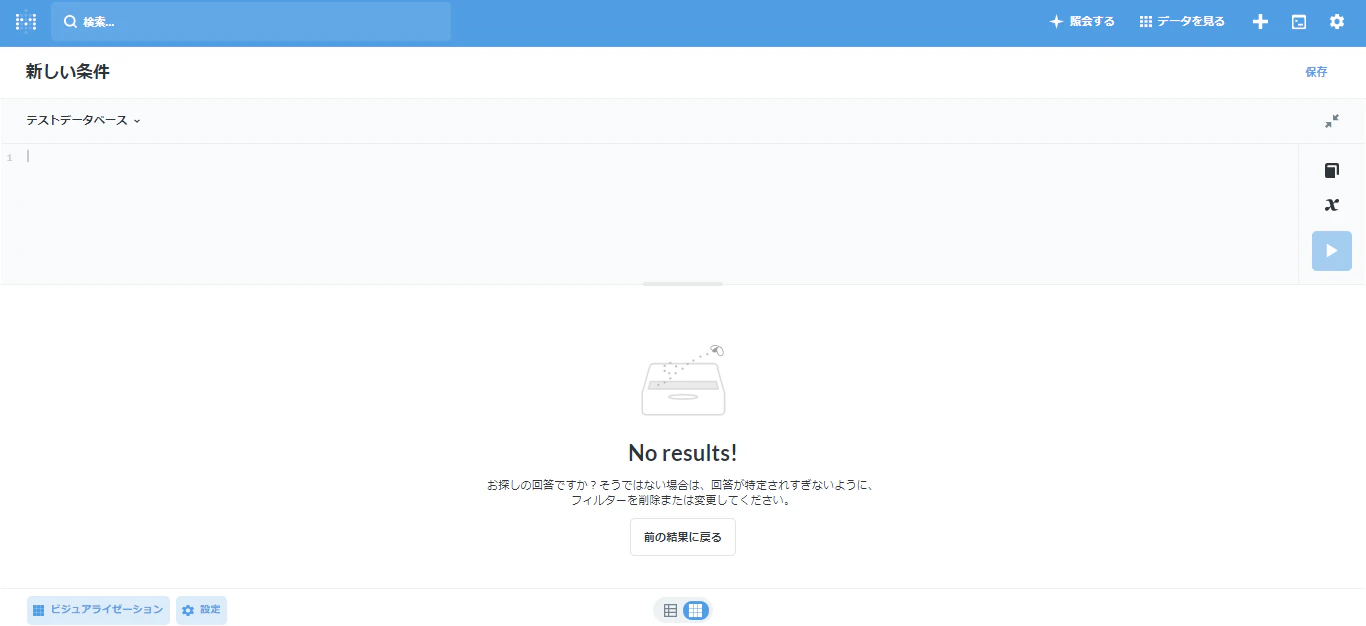Click the editor resize handle bar
Image resolution: width=1366 pixels, height=626 pixels.
tap(683, 284)
